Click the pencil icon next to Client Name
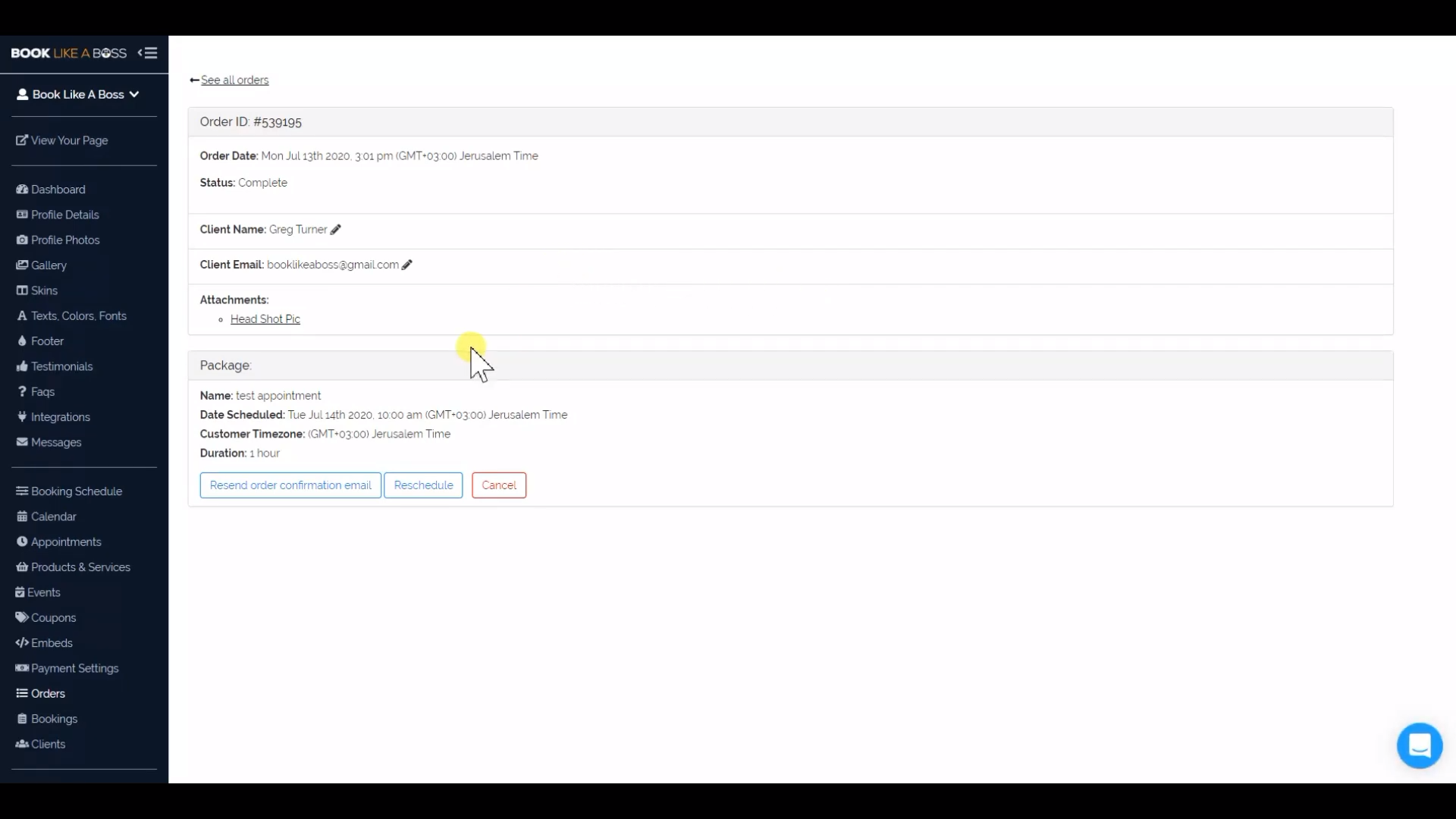This screenshot has height=819, width=1456. [x=336, y=230]
